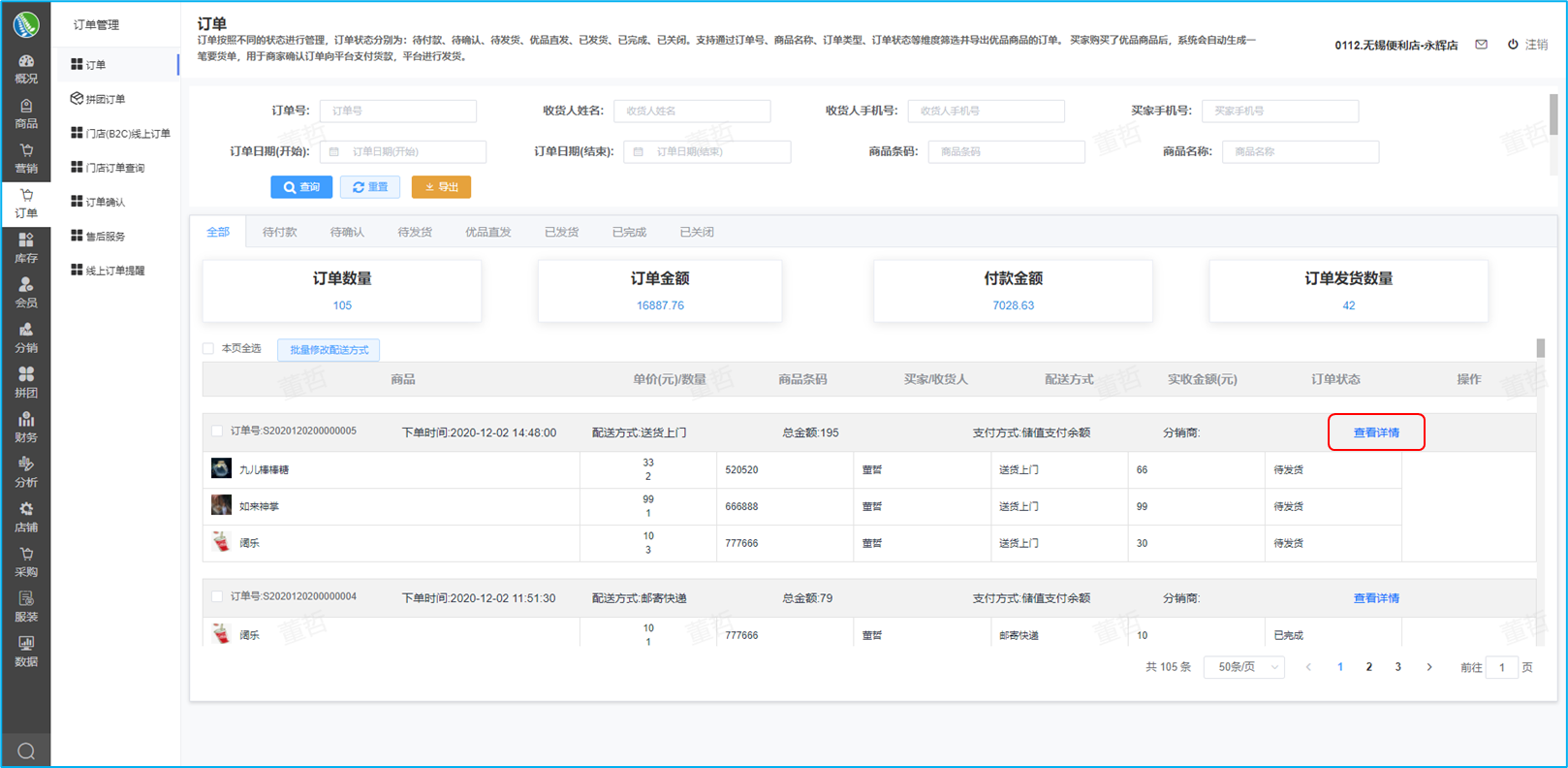Click the 订单号 input field
The image size is (1568, 768).
coord(398,112)
